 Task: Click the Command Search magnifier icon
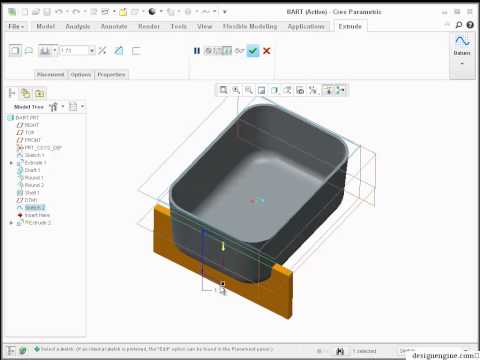[459, 25]
